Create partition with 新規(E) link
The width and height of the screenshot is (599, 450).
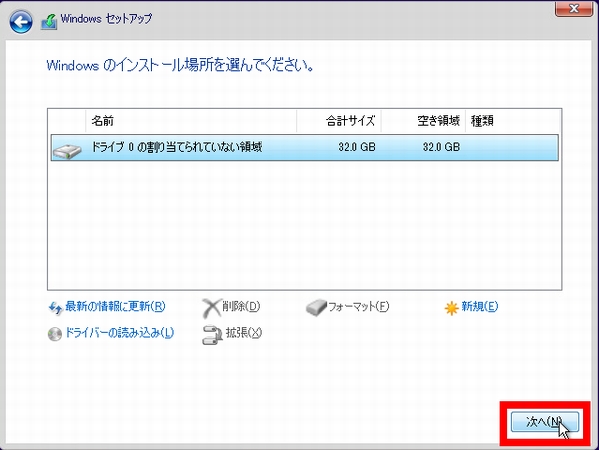pyautogui.click(x=480, y=306)
